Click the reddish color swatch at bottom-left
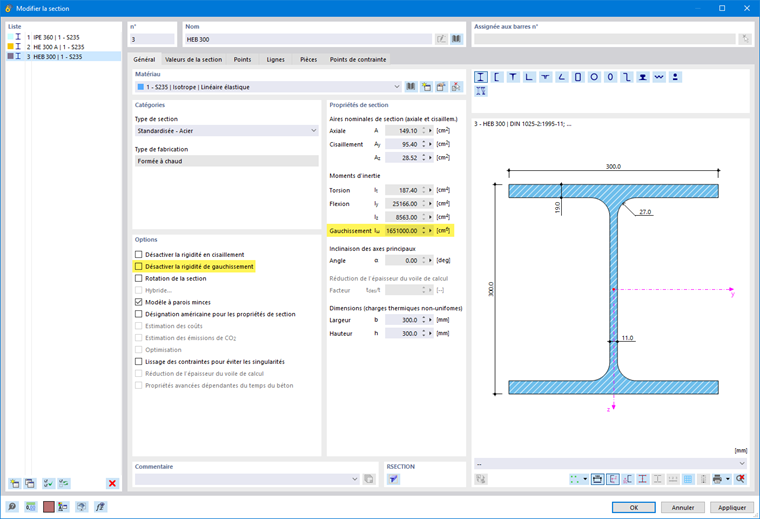This screenshot has width=760, height=519. click(48, 507)
